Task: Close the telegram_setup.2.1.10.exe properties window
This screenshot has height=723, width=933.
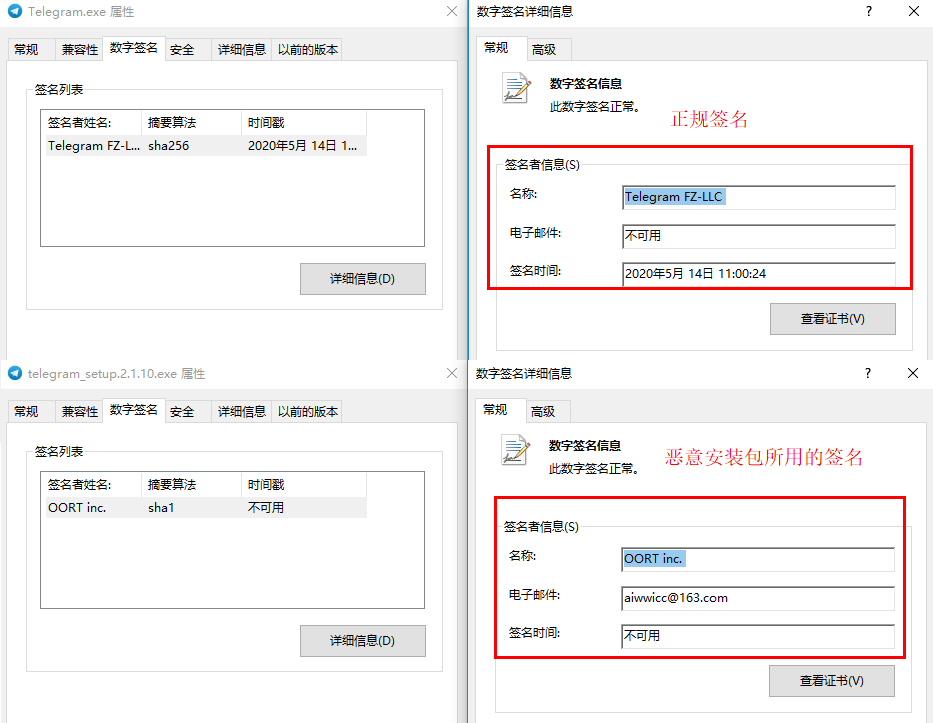Action: point(452,373)
